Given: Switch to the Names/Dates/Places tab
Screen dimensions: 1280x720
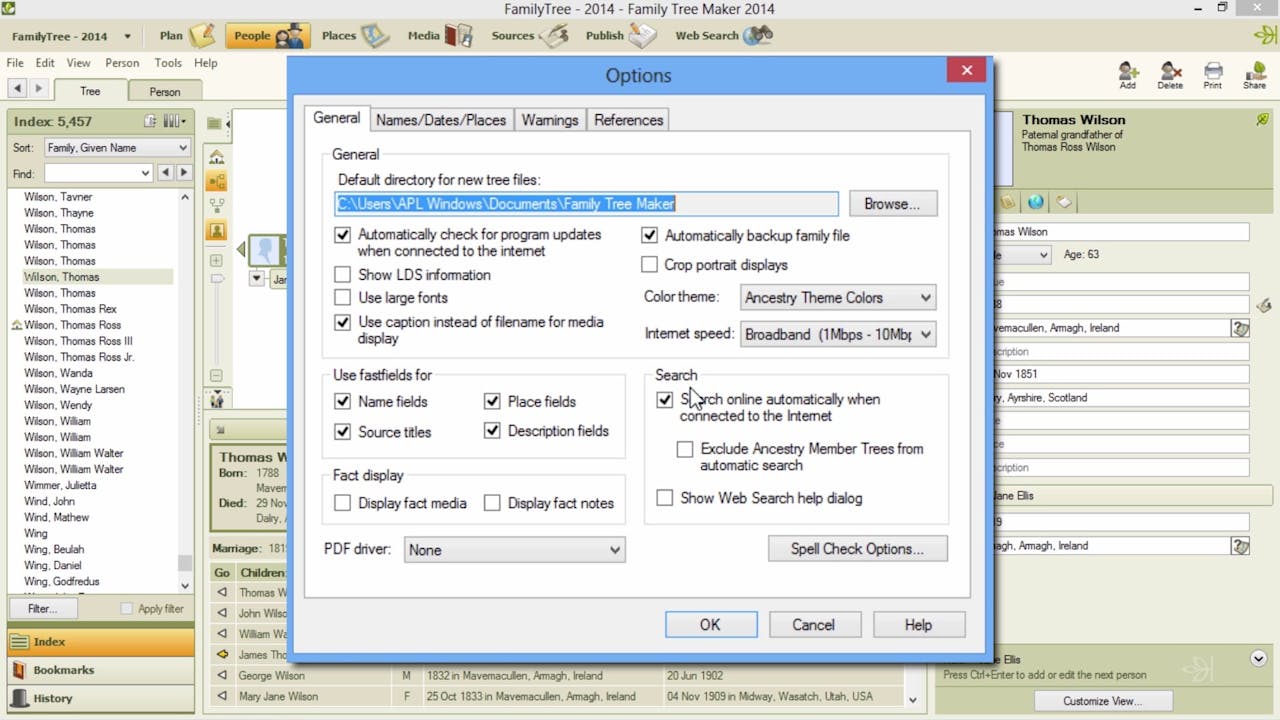Looking at the screenshot, I should pos(441,119).
